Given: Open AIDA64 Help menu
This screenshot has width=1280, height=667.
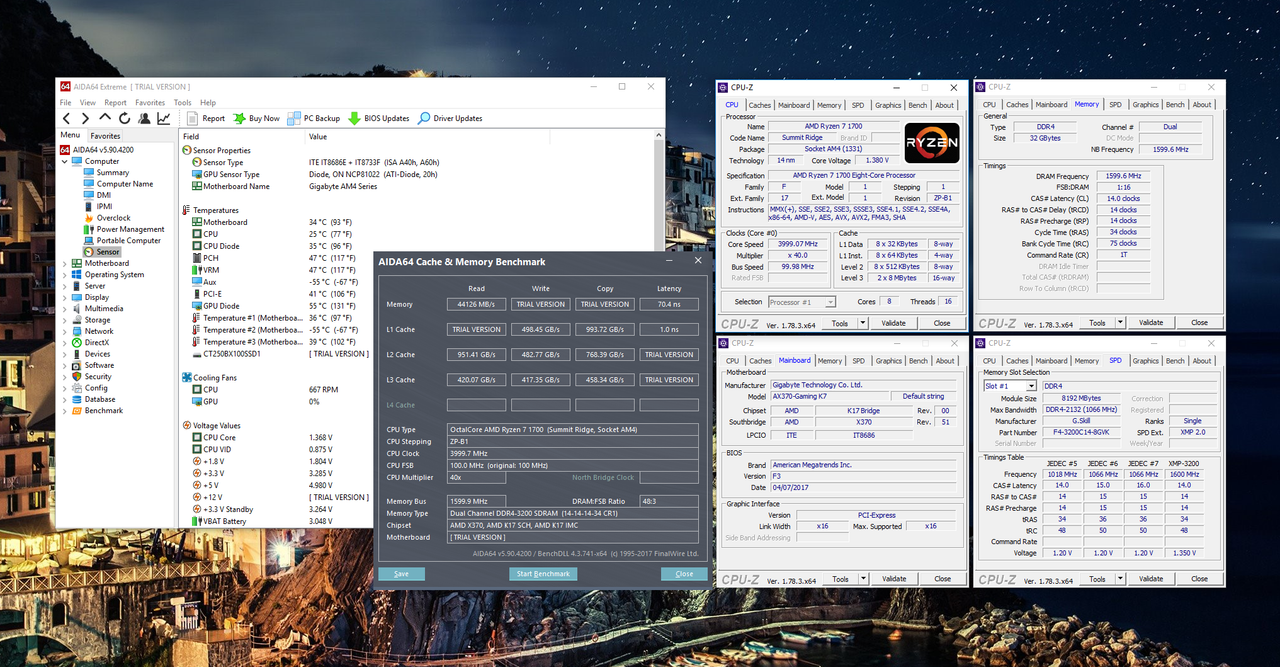Looking at the screenshot, I should (207, 102).
